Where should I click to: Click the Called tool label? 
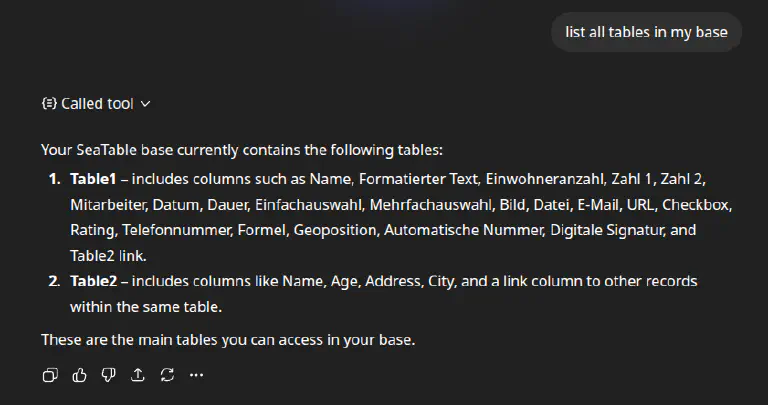(x=97, y=103)
